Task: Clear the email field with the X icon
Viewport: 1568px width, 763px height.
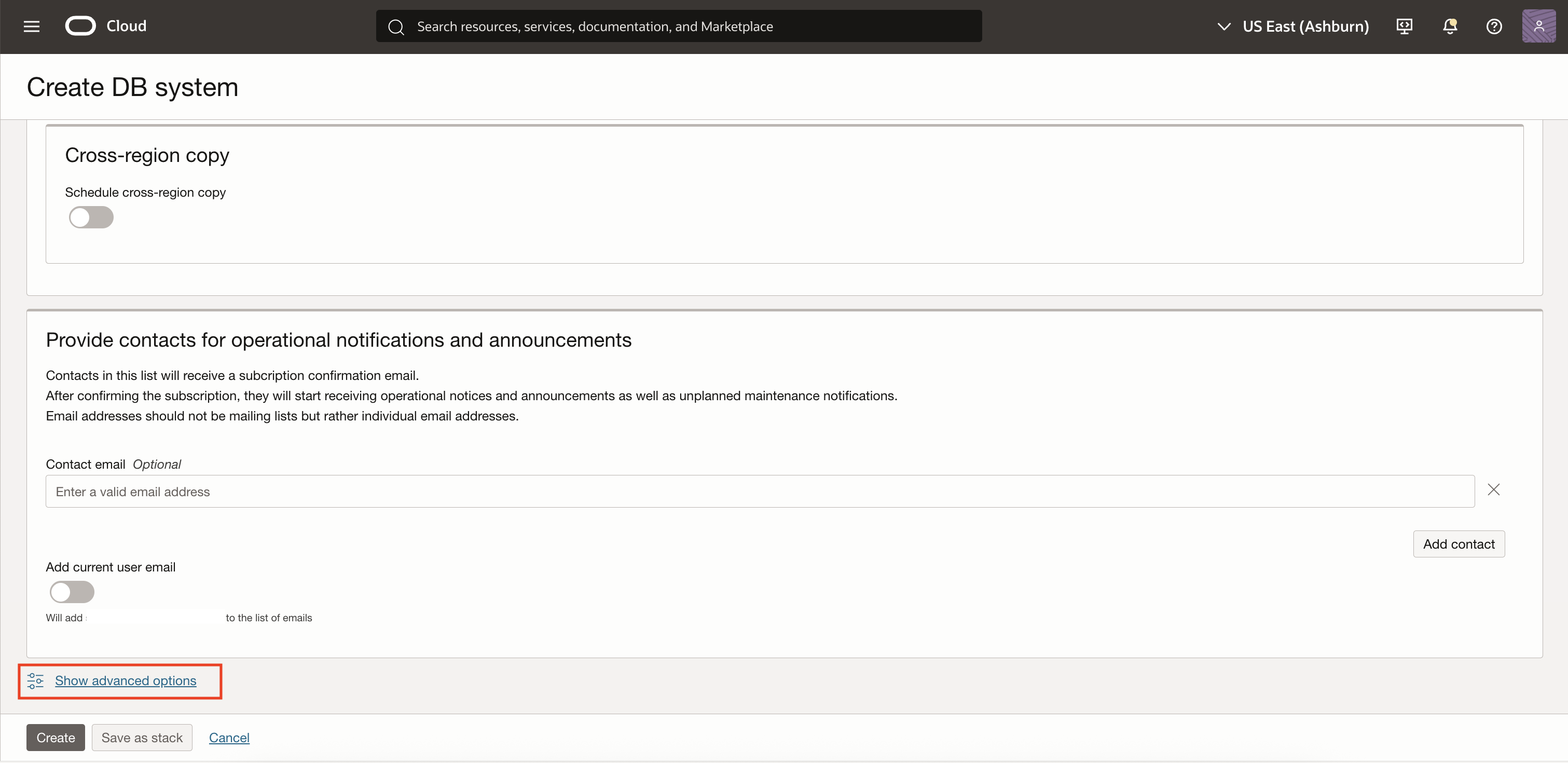Action: (1494, 489)
